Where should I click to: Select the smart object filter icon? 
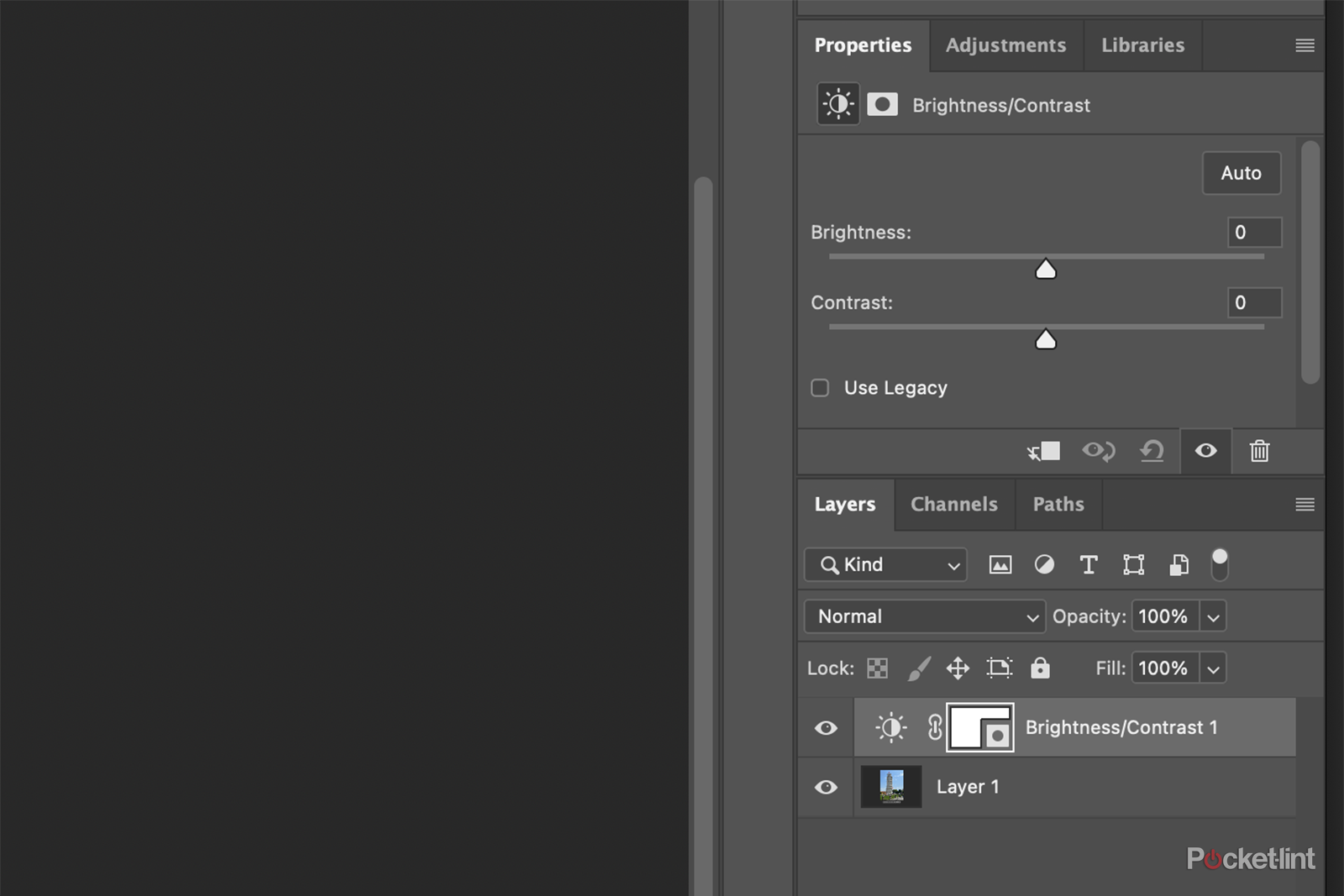(1178, 564)
